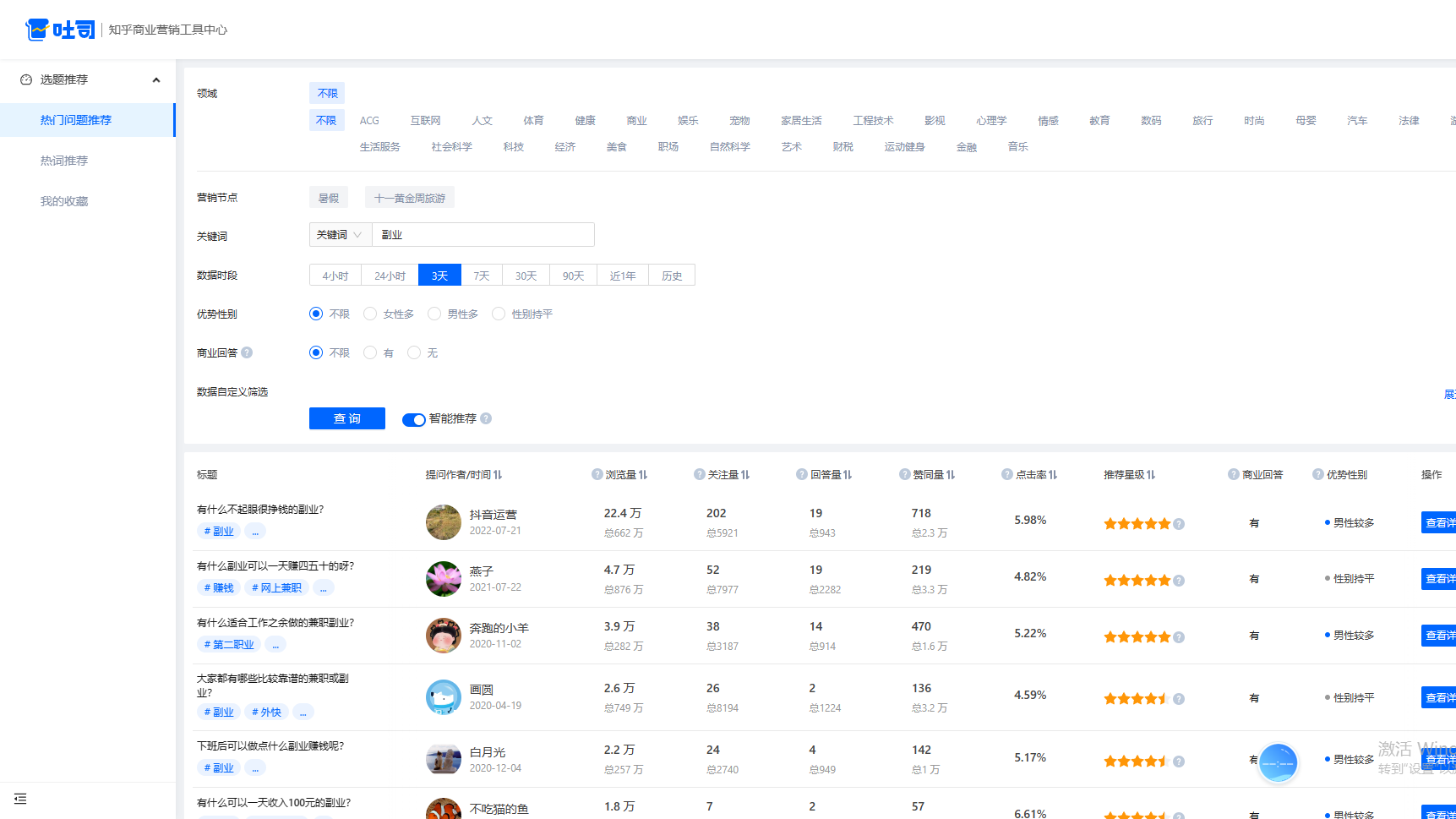
Task: Click the floating blue assistant icon
Action: pos(1277,763)
